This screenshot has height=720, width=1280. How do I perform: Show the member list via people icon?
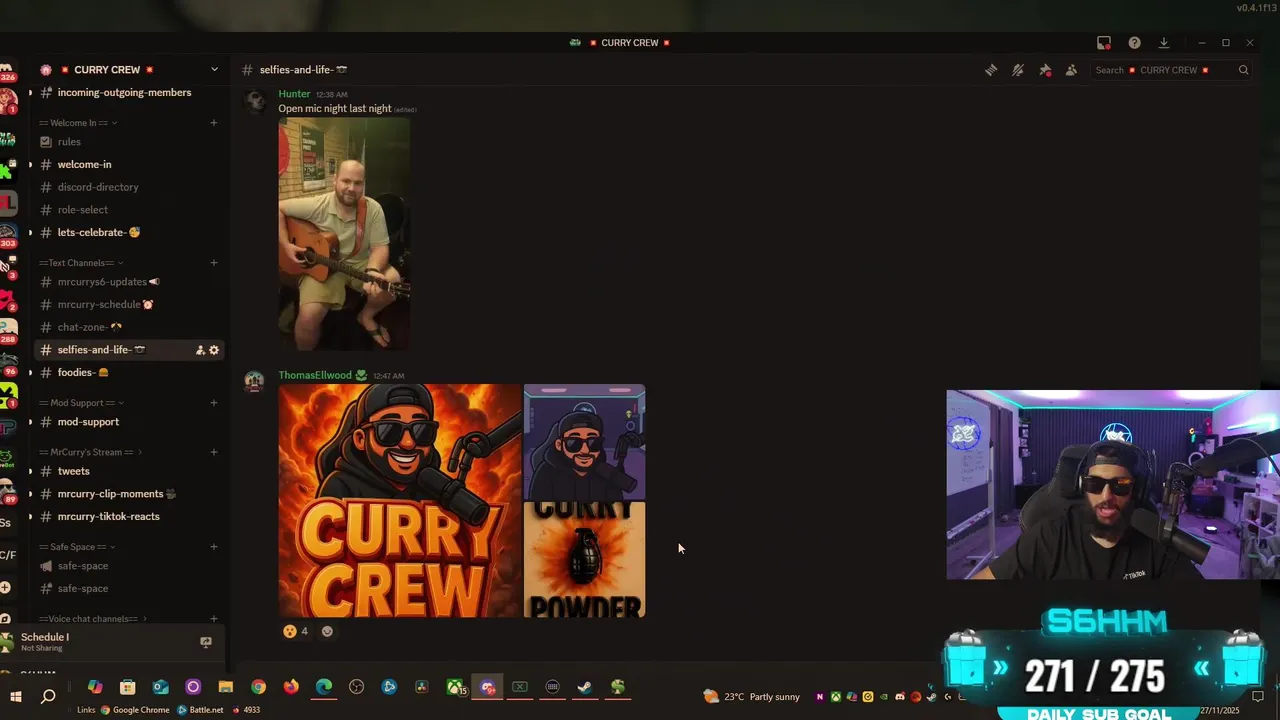(x=1071, y=70)
